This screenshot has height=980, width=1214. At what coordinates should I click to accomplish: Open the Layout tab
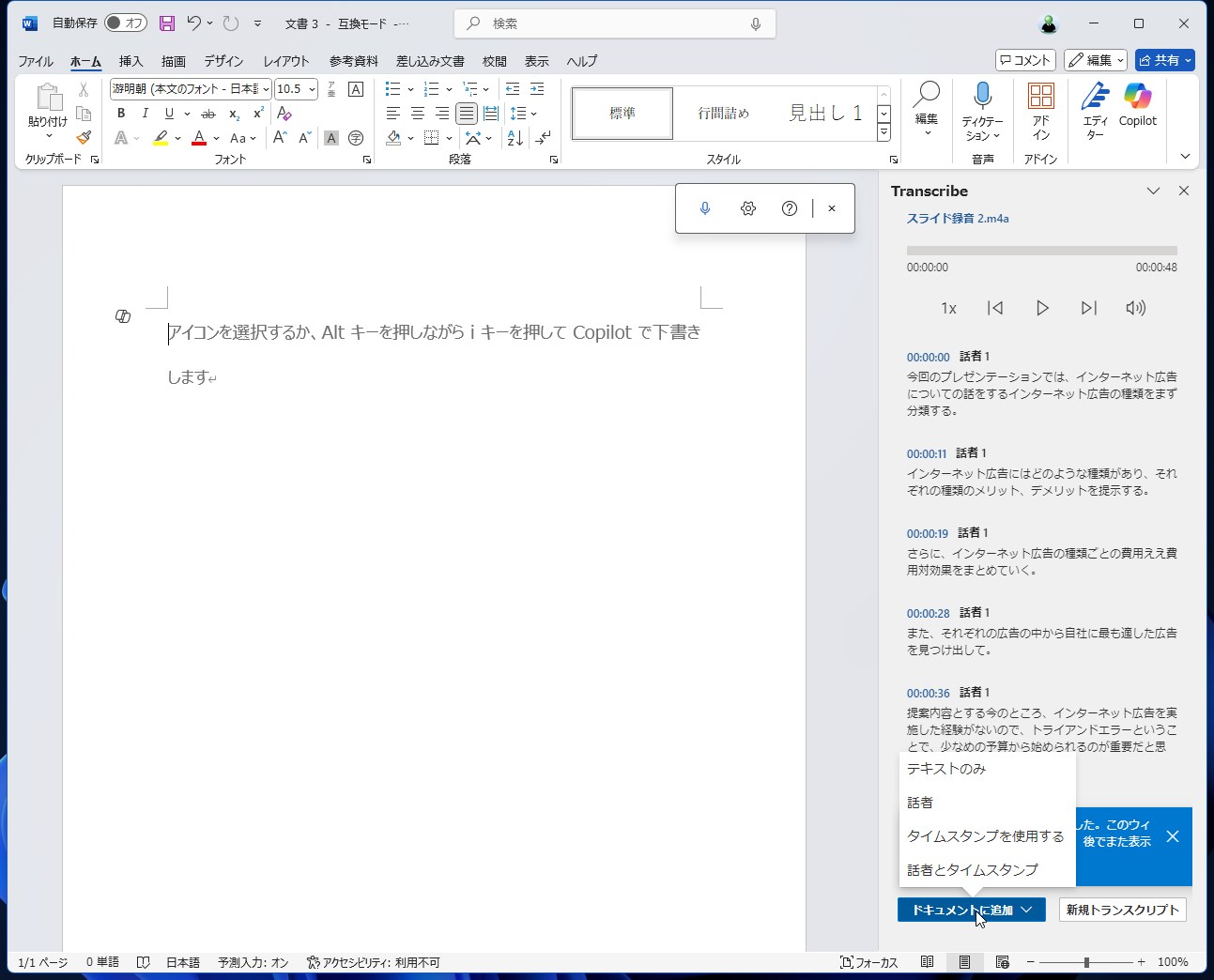286,61
